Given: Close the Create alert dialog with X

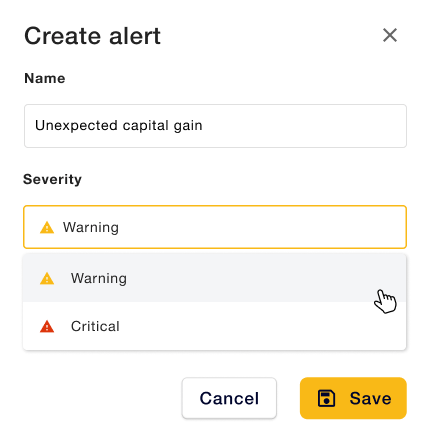Looking at the screenshot, I should 390,35.
